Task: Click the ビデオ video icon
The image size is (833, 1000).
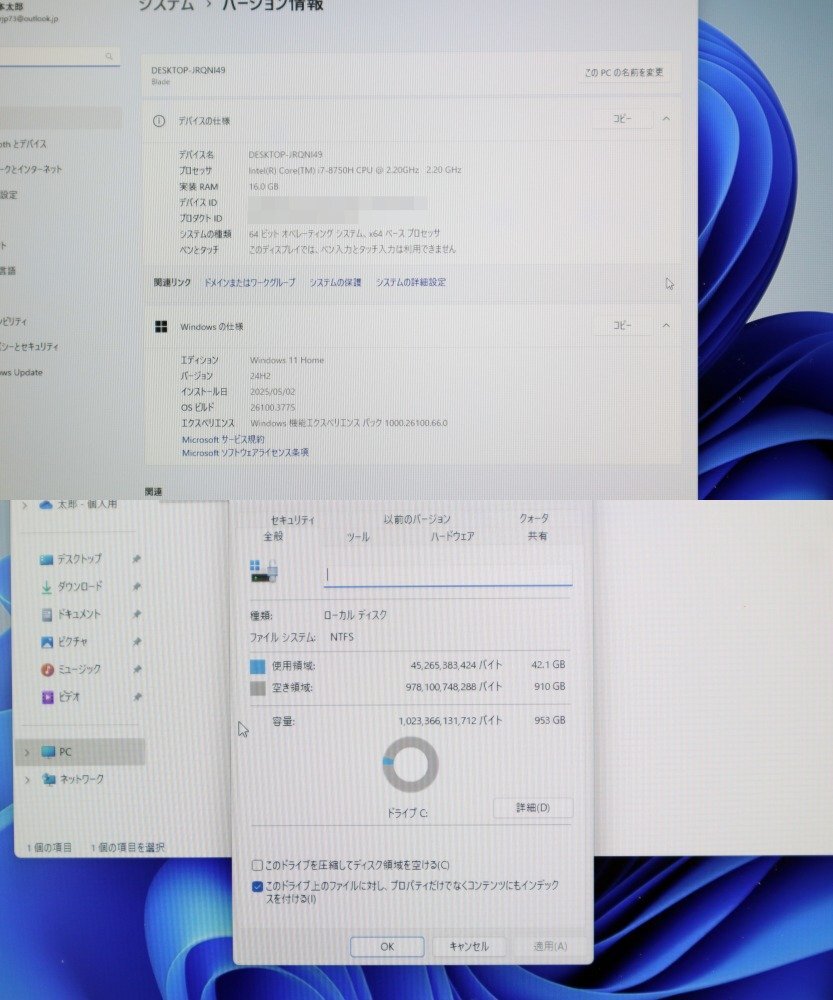Action: (47, 697)
